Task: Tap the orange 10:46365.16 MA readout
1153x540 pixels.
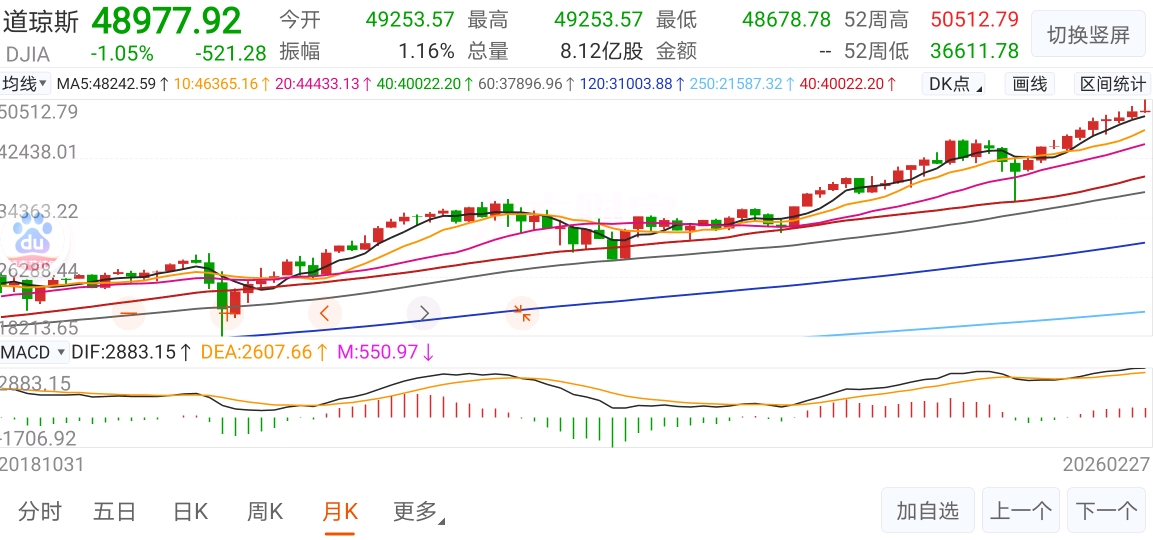Action: point(222,85)
